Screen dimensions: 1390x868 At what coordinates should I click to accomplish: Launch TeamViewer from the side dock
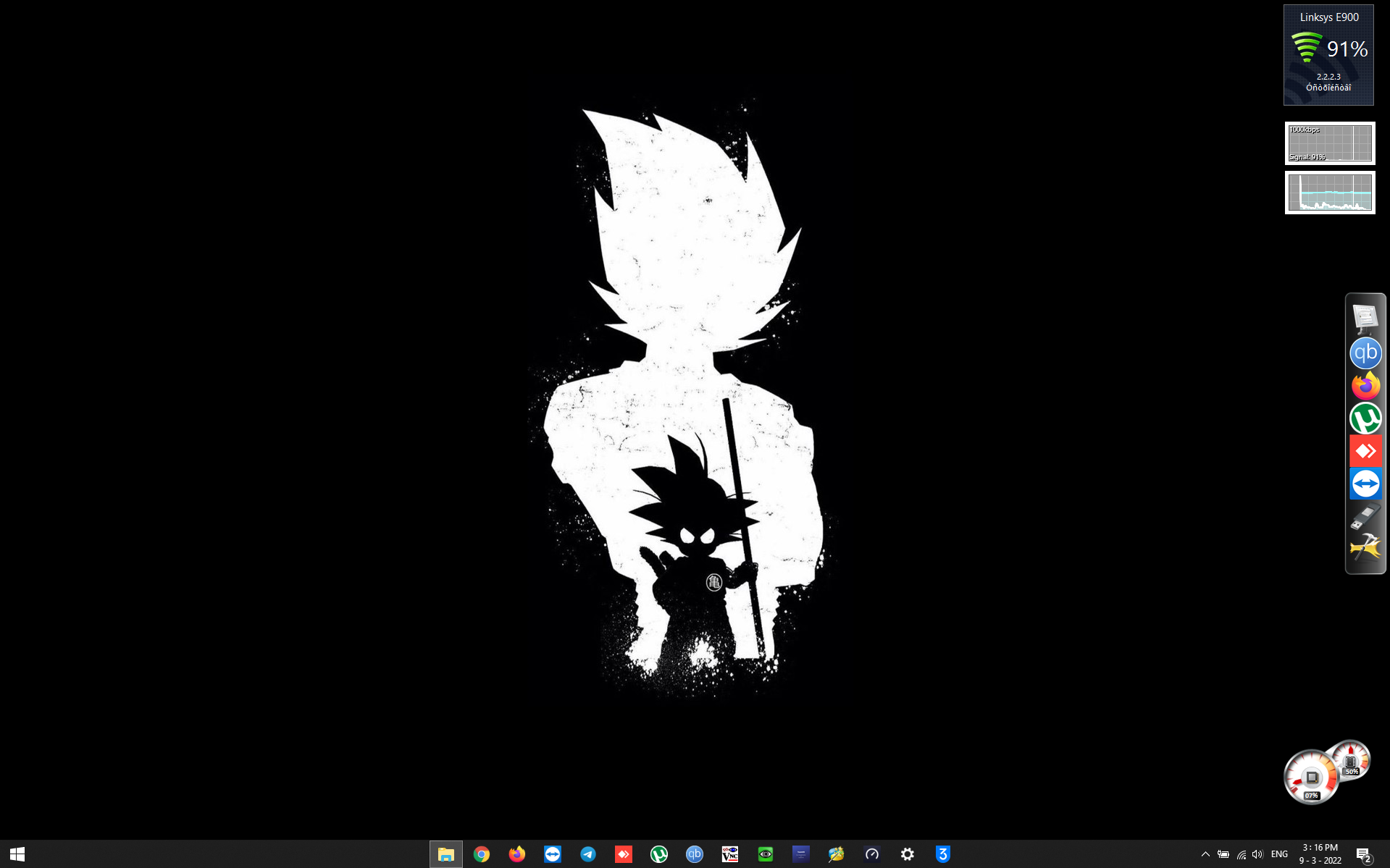(1365, 484)
